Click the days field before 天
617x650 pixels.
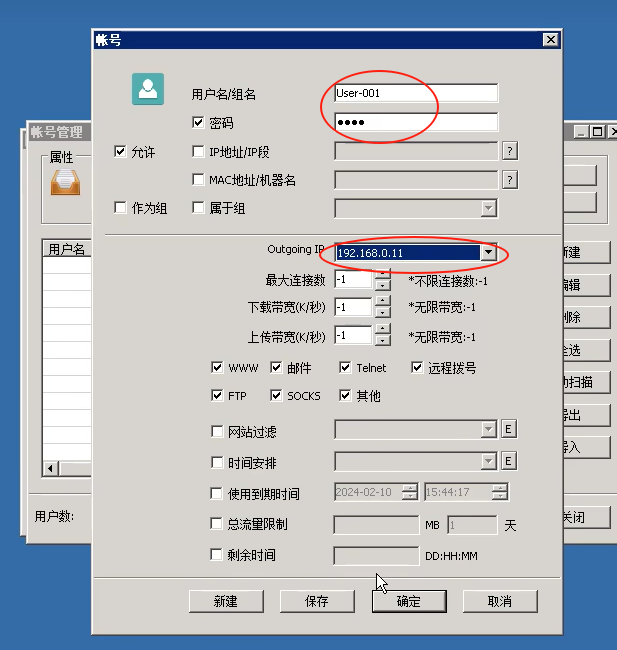(472, 525)
